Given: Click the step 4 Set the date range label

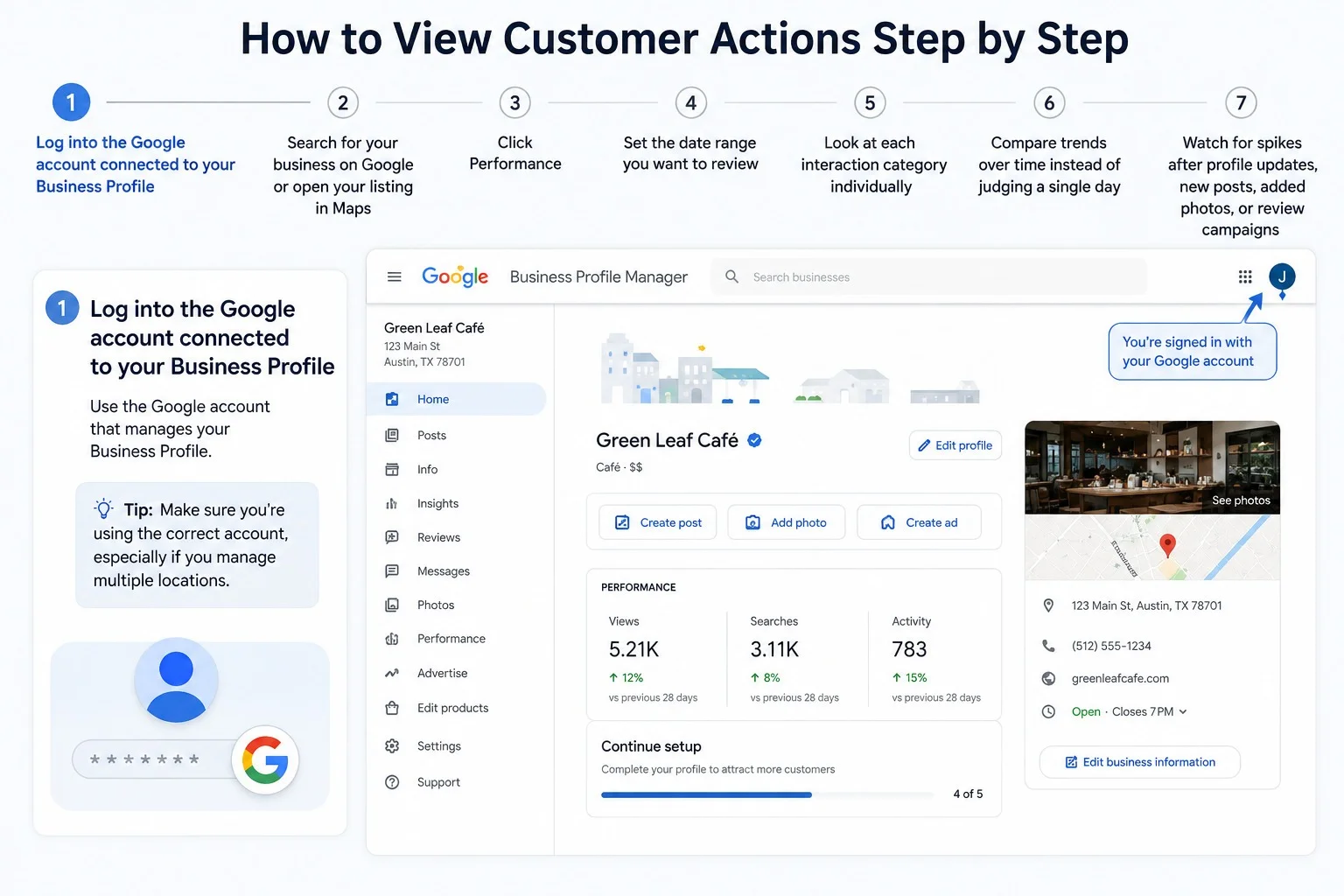Looking at the screenshot, I should (x=690, y=153).
